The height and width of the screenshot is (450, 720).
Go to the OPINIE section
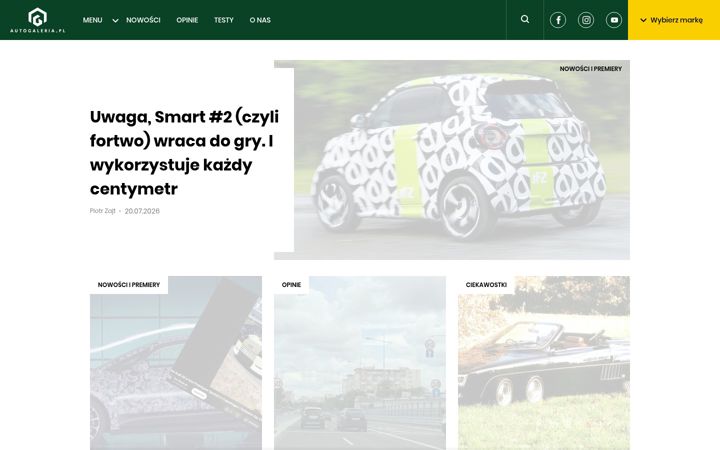point(187,20)
